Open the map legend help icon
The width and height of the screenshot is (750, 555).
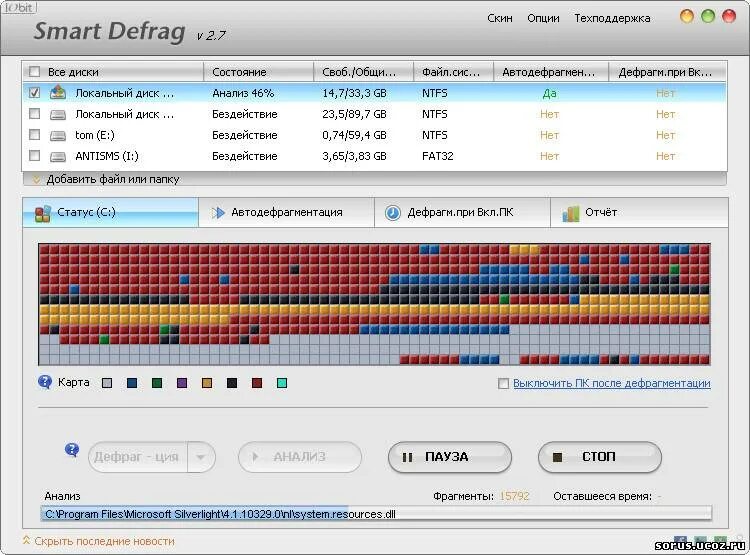(x=45, y=382)
